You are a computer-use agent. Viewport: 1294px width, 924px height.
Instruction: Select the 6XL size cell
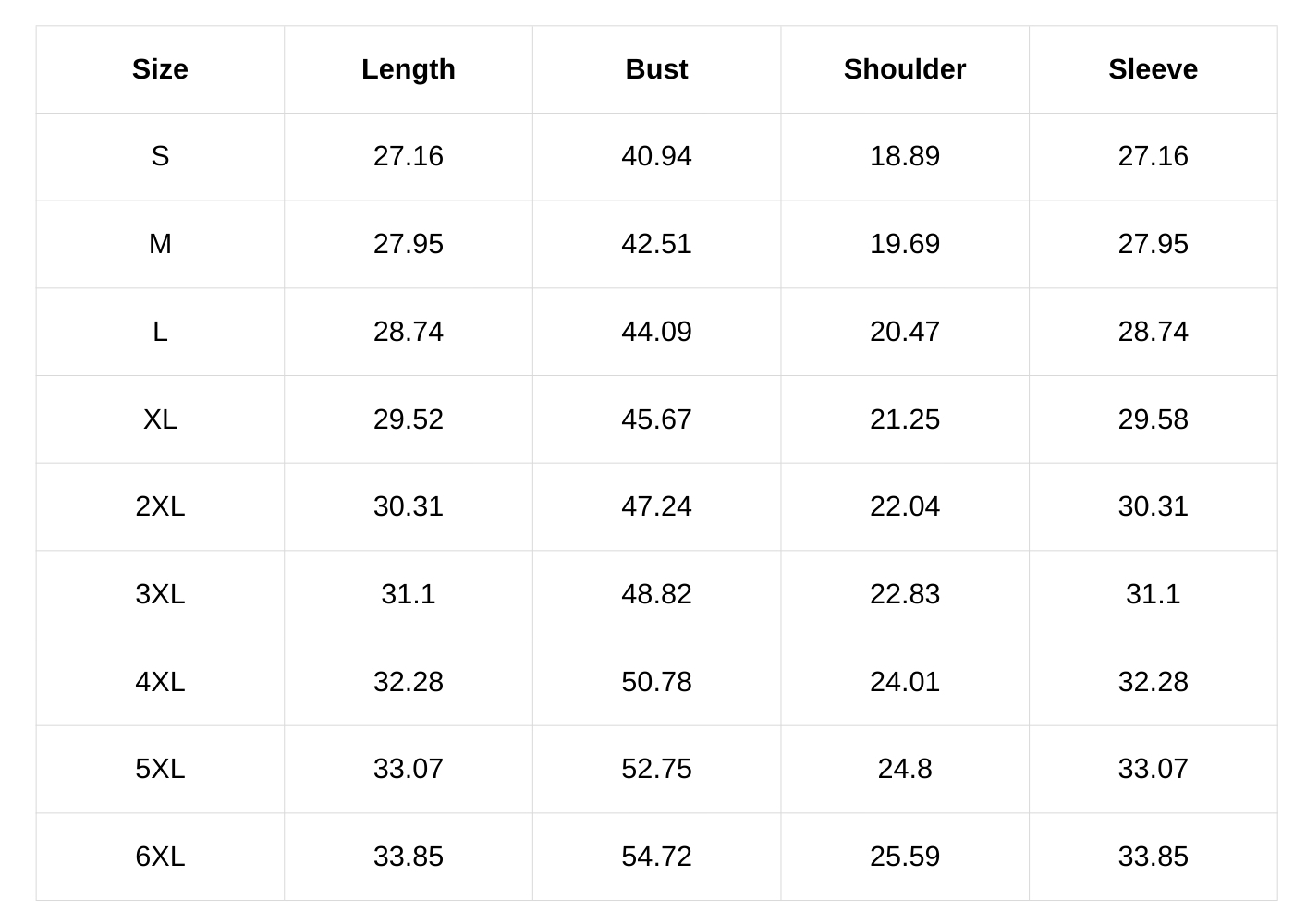click(160, 857)
